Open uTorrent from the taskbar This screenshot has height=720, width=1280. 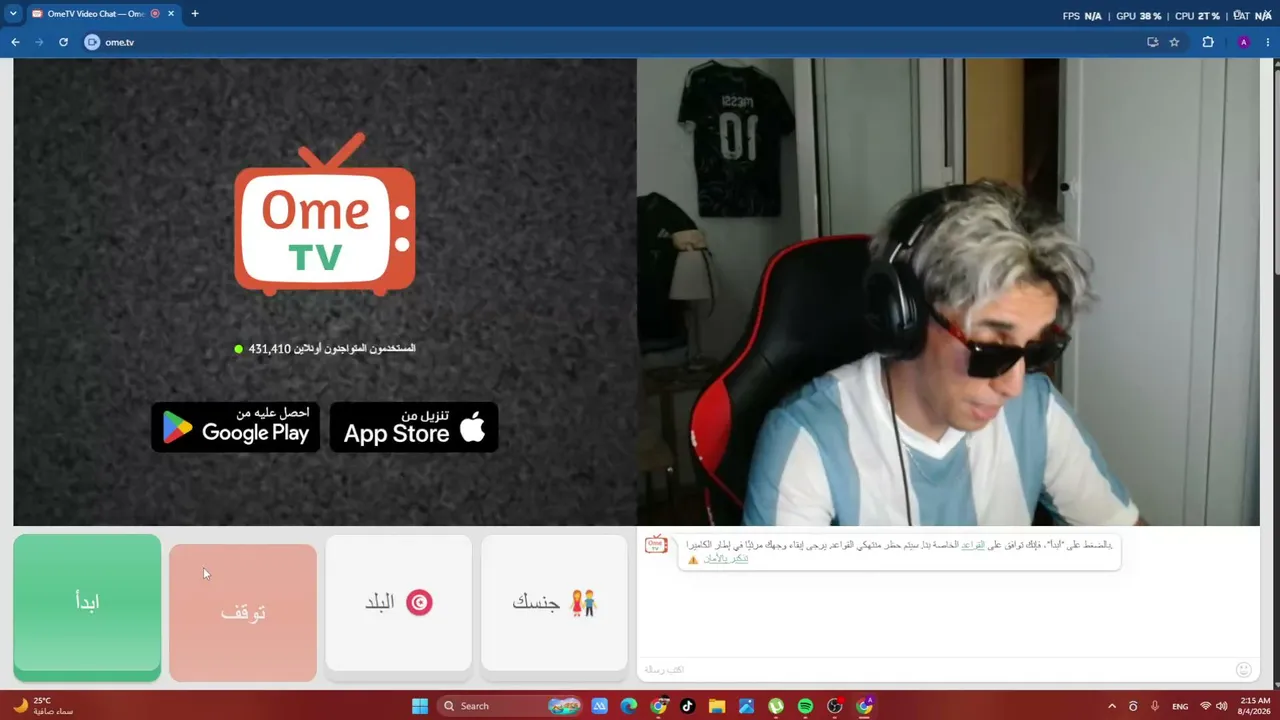[776, 706]
